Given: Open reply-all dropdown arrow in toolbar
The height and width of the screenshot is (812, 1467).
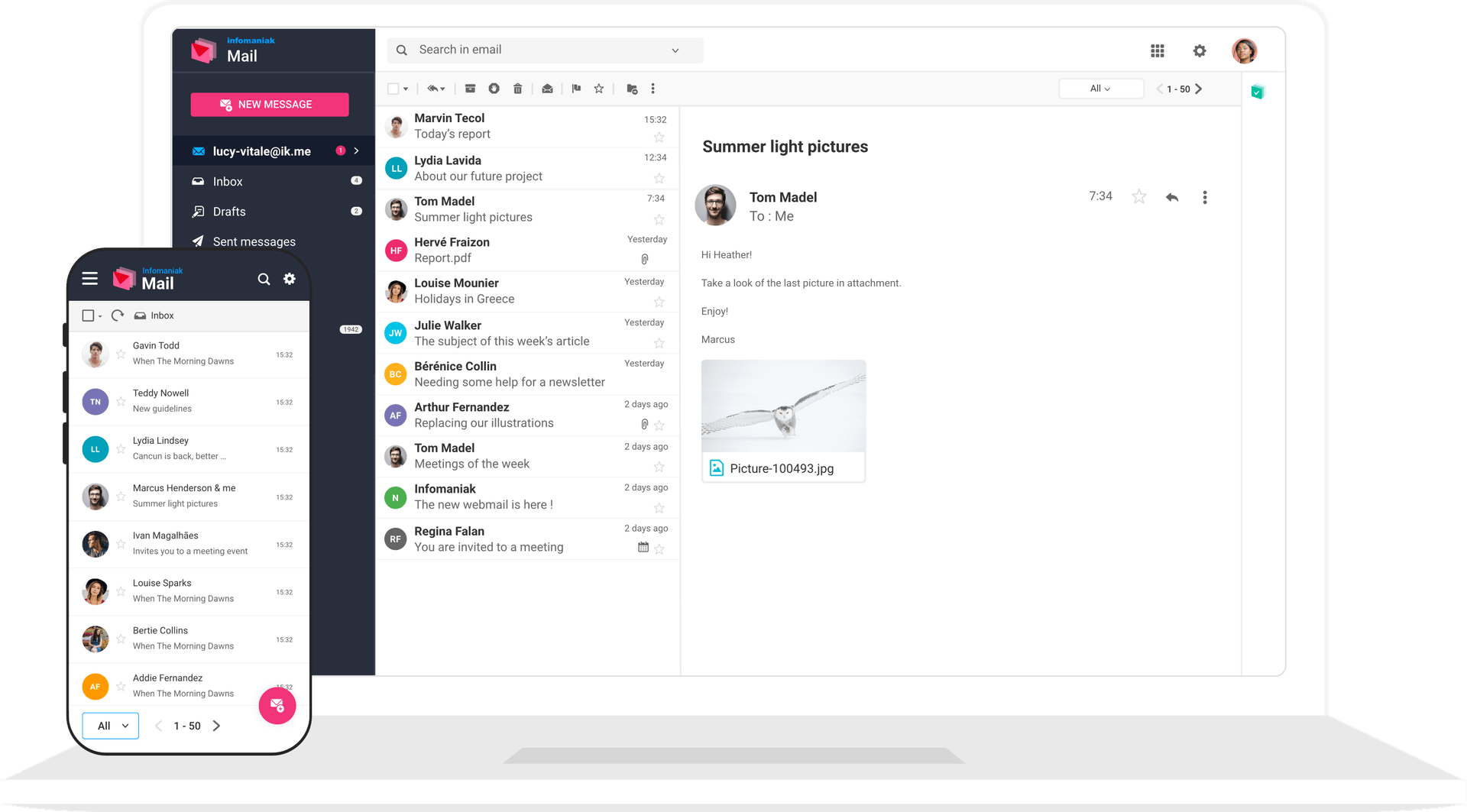Looking at the screenshot, I should 442,89.
